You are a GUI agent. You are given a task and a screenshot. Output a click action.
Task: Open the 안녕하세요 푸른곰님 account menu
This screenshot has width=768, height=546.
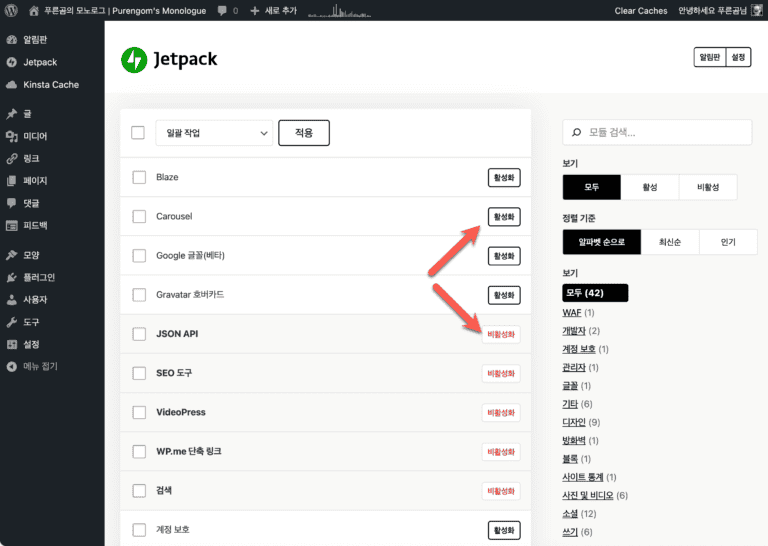point(712,10)
